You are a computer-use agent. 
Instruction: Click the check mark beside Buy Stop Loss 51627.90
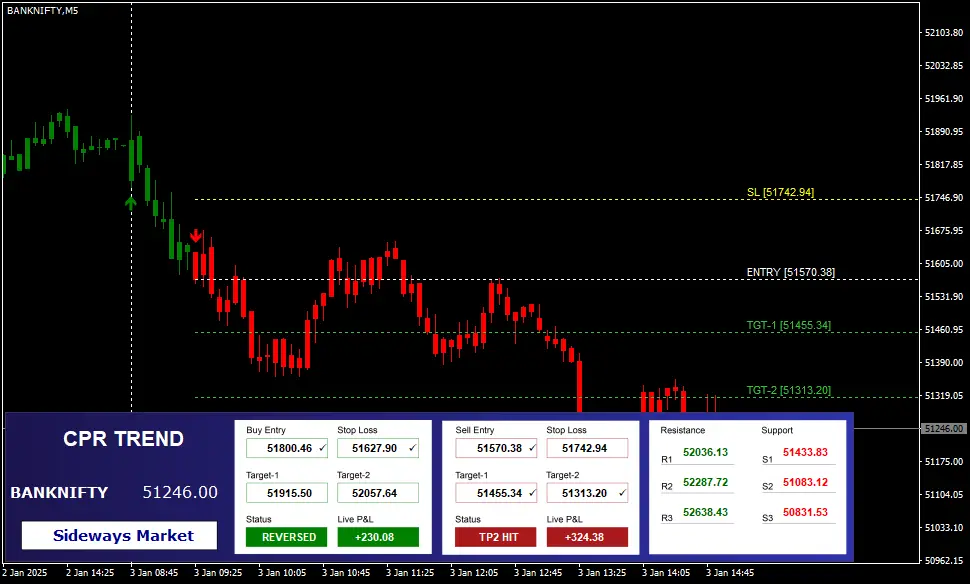tap(413, 447)
